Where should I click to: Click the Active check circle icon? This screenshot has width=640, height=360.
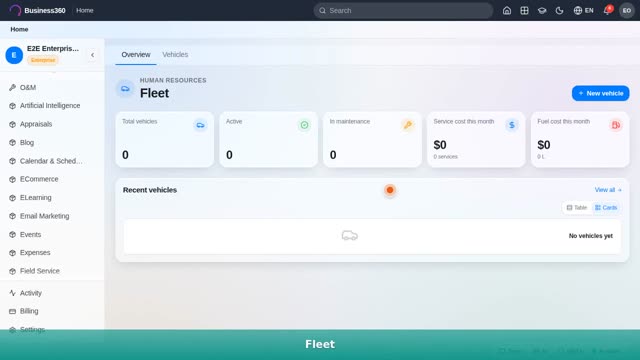pos(304,125)
